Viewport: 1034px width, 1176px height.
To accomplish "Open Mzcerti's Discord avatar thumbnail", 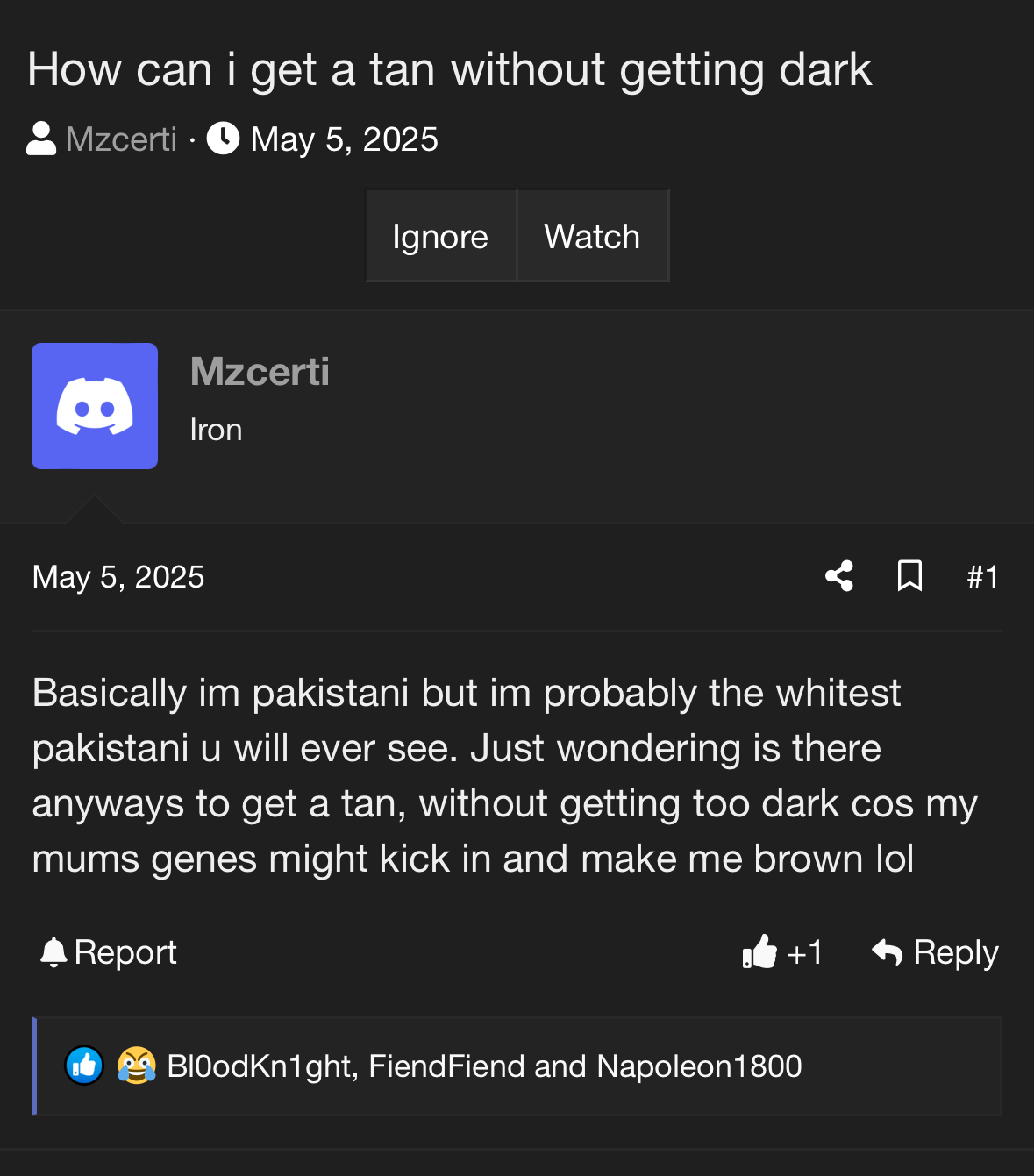I will coord(95,406).
